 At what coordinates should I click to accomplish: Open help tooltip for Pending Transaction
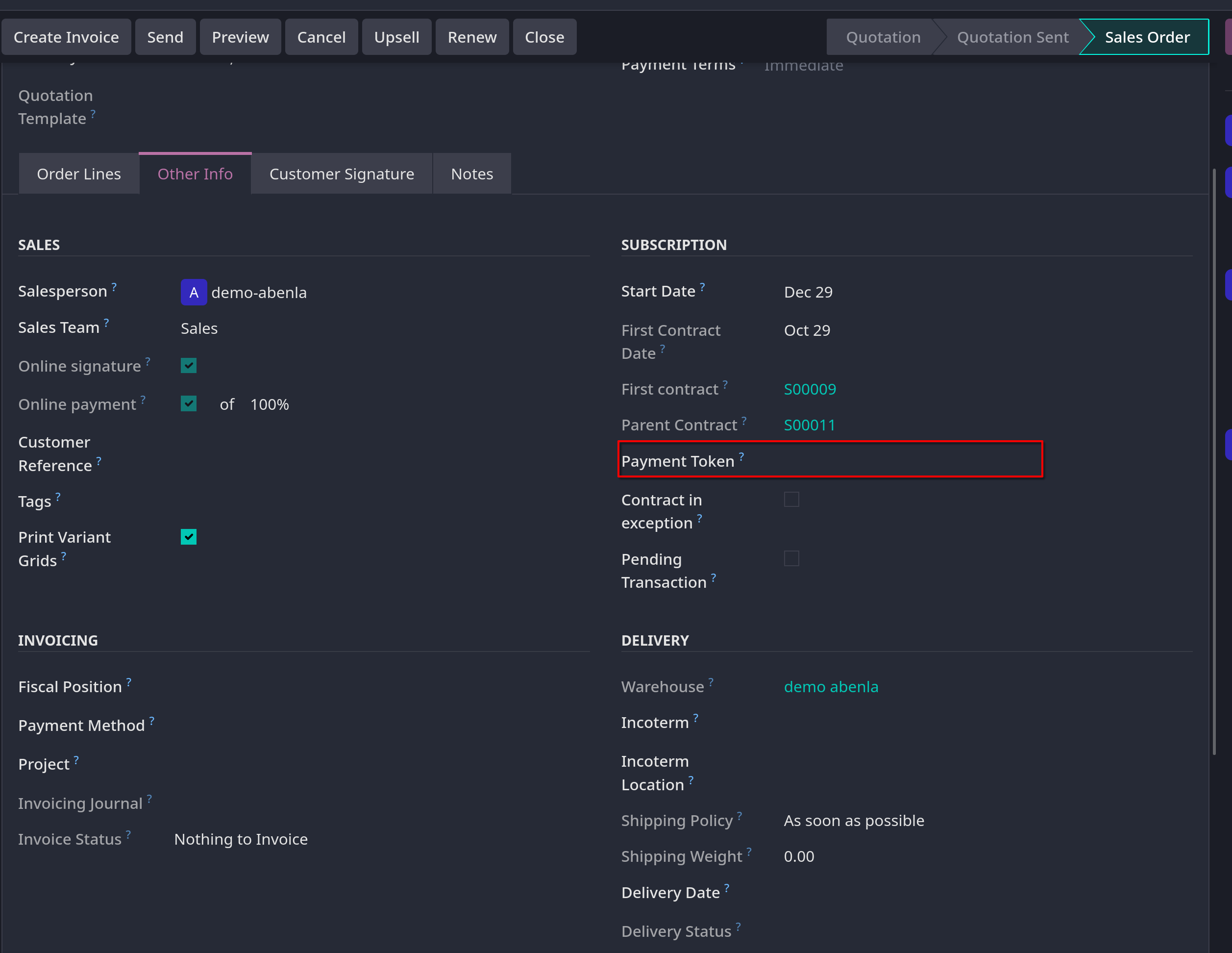click(x=714, y=577)
